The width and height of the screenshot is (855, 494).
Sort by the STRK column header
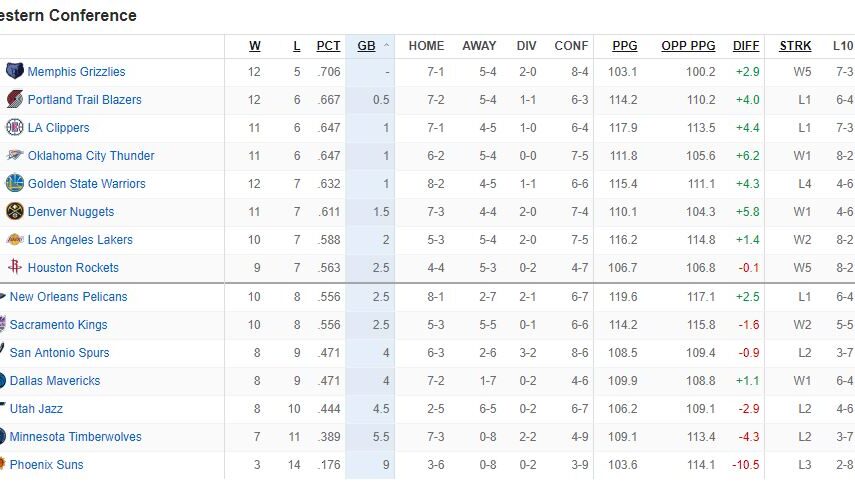[796, 46]
